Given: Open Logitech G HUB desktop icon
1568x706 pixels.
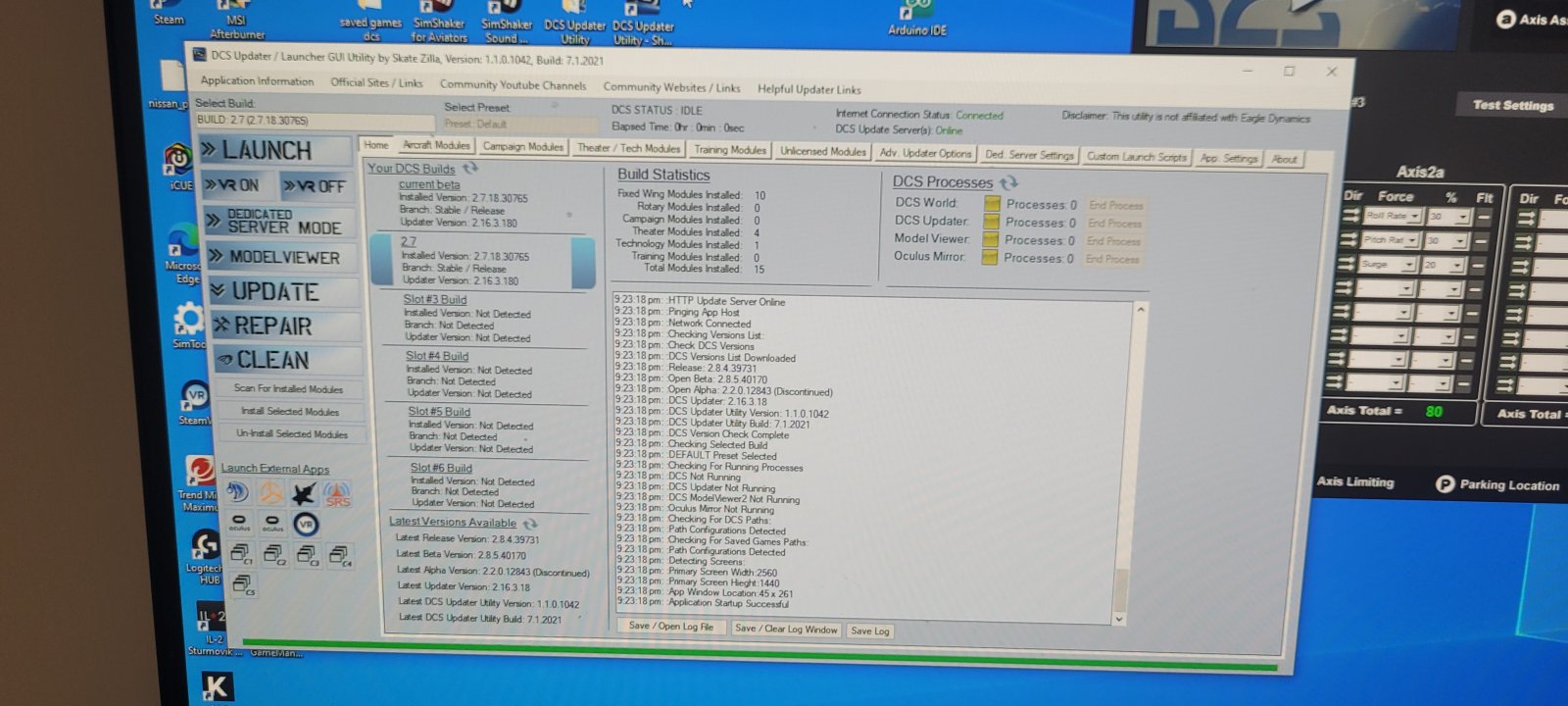Looking at the screenshot, I should click(205, 557).
